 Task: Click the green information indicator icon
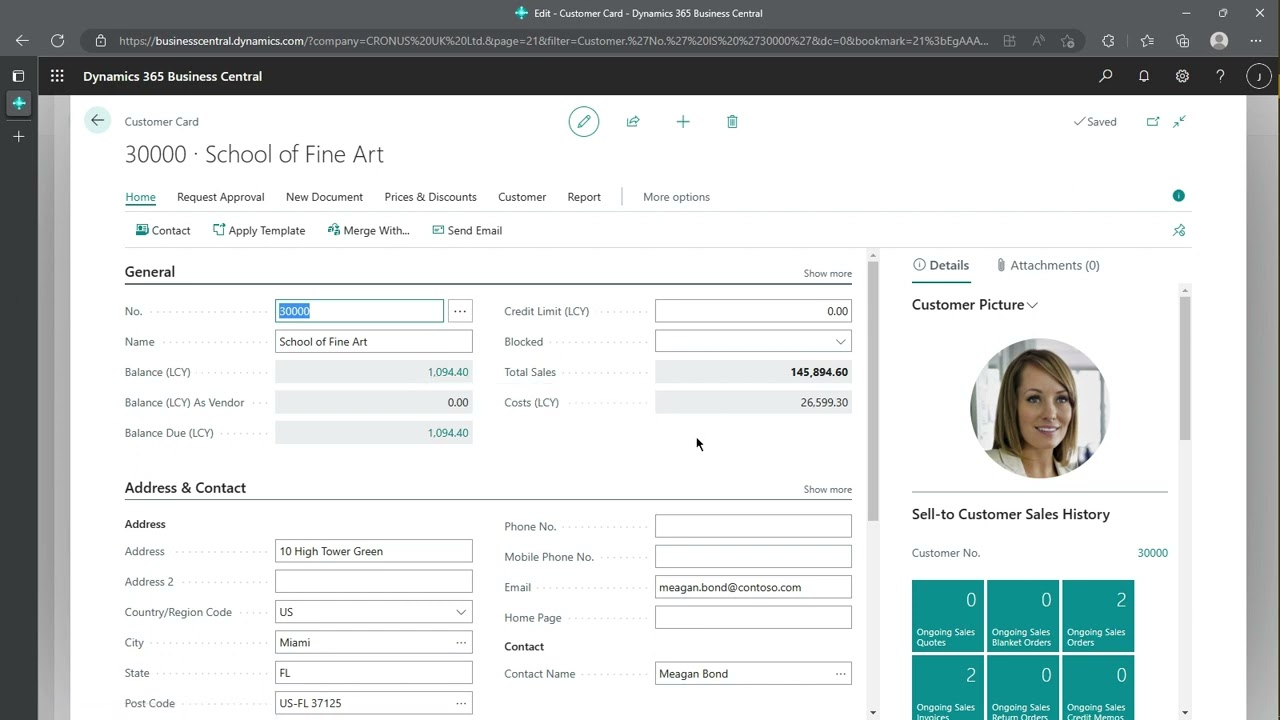click(x=1178, y=196)
